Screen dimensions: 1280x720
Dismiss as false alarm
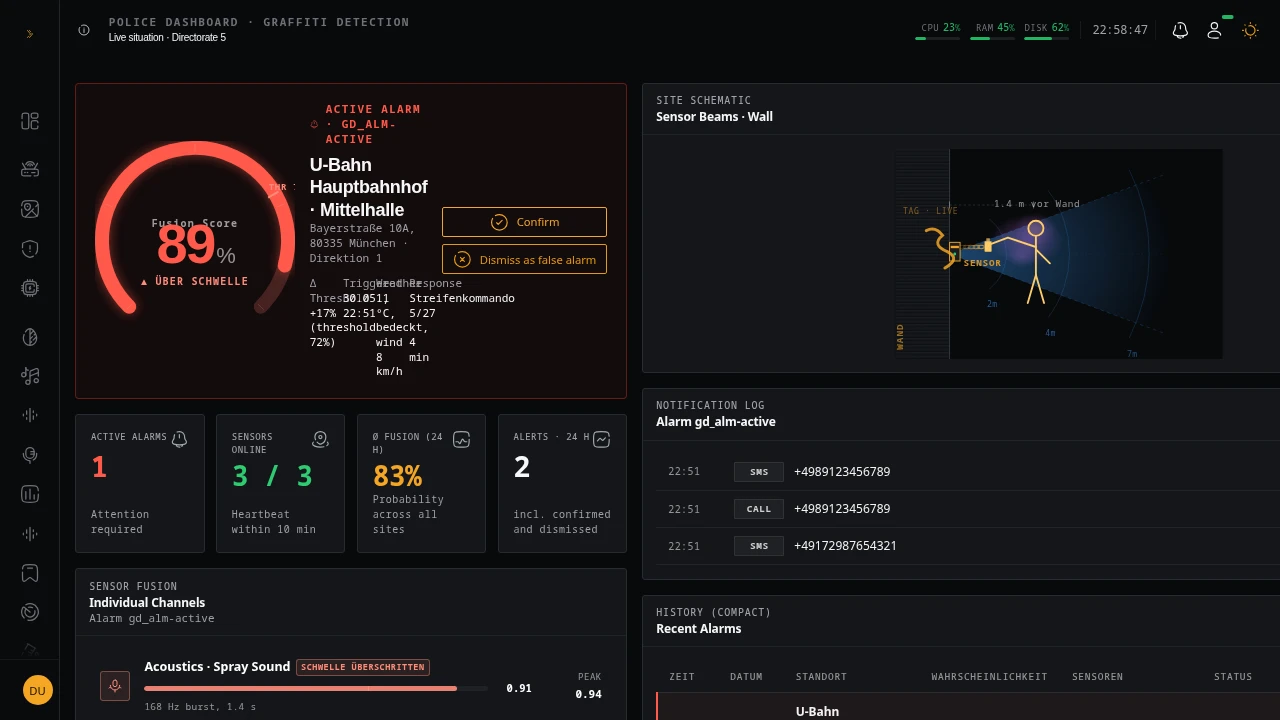(x=524, y=259)
